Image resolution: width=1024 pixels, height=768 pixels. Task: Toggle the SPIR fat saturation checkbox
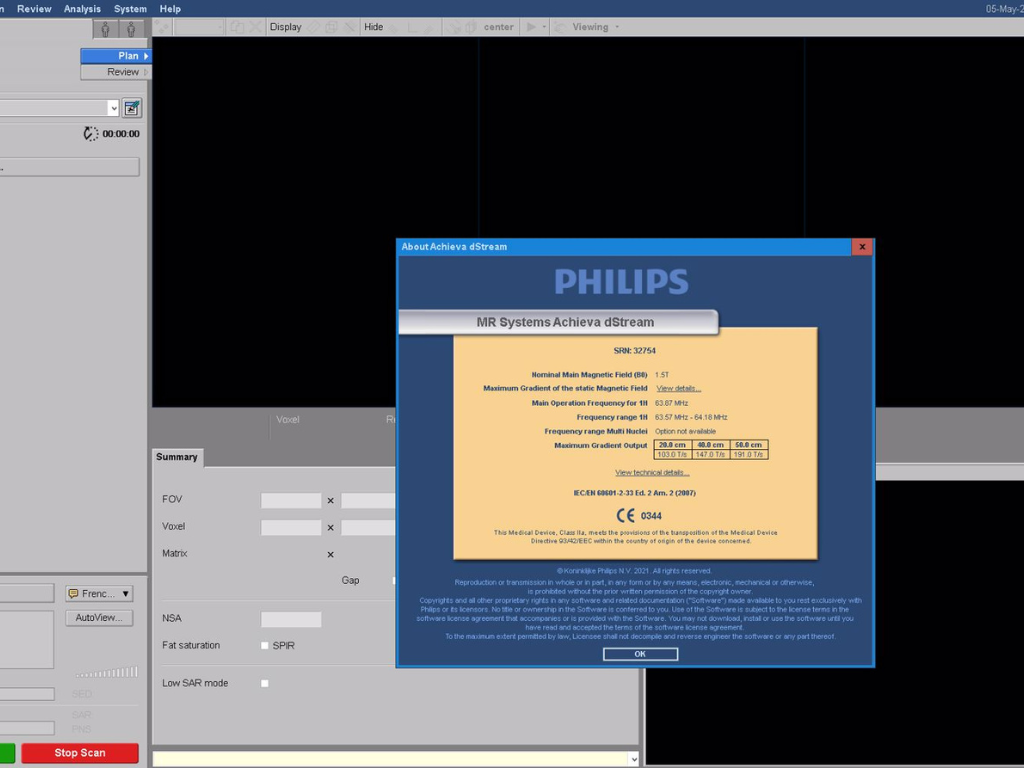pyautogui.click(x=264, y=645)
